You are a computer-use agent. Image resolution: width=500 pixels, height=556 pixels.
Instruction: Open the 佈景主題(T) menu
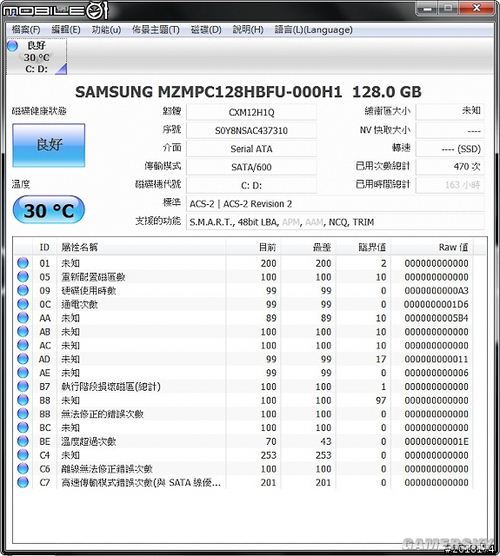pyautogui.click(x=155, y=29)
